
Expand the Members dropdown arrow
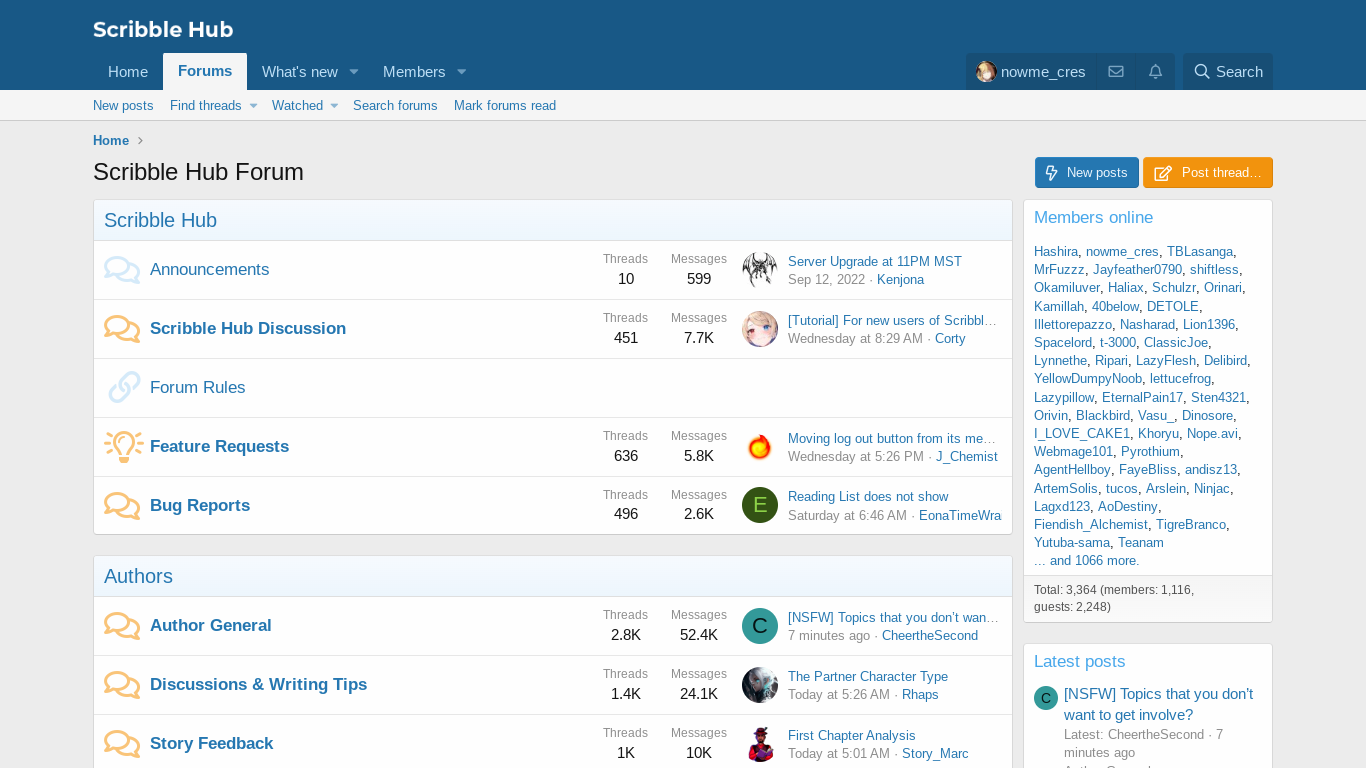coord(462,72)
